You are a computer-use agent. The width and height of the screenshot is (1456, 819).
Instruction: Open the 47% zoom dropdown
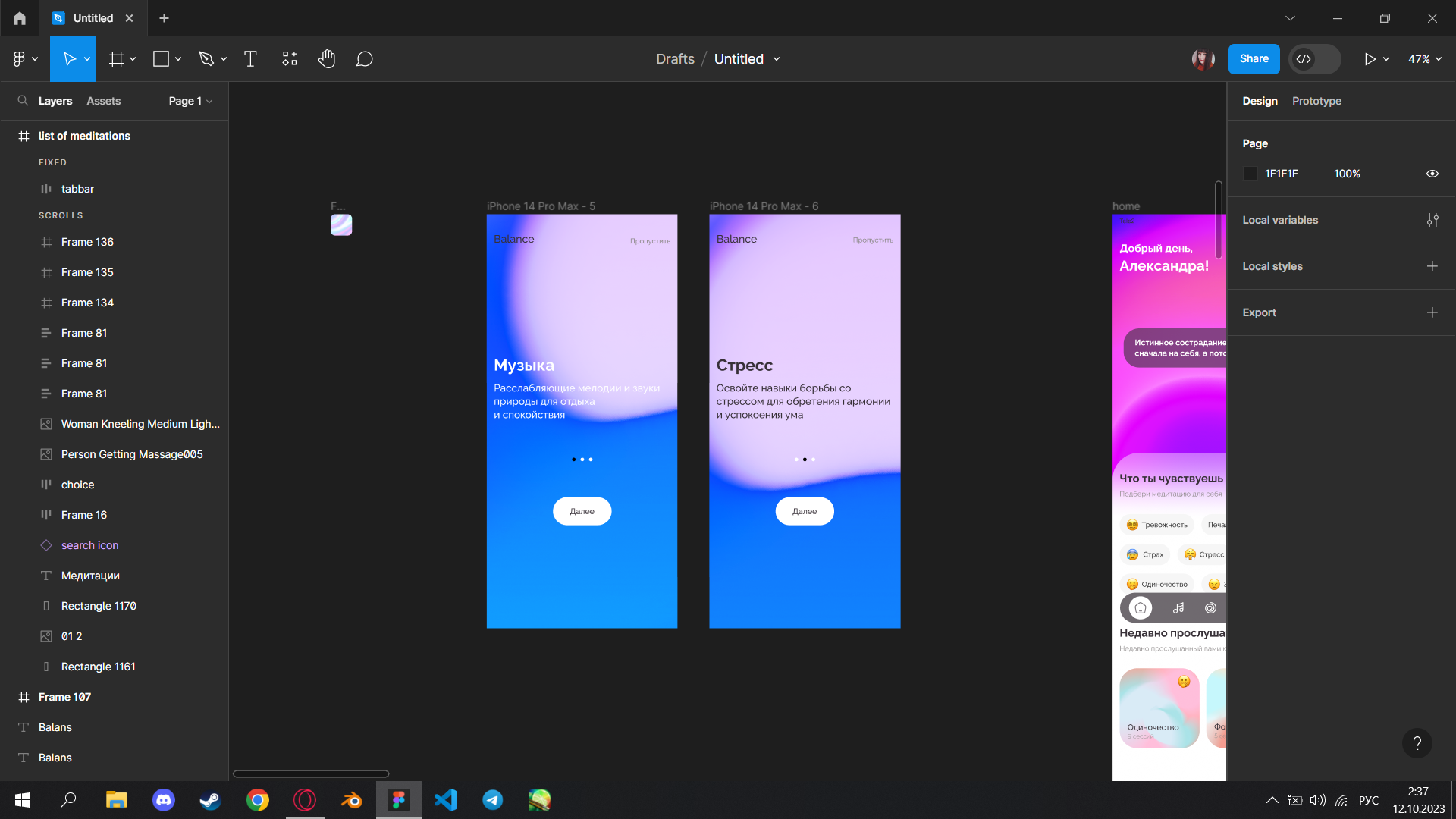pos(1425,59)
